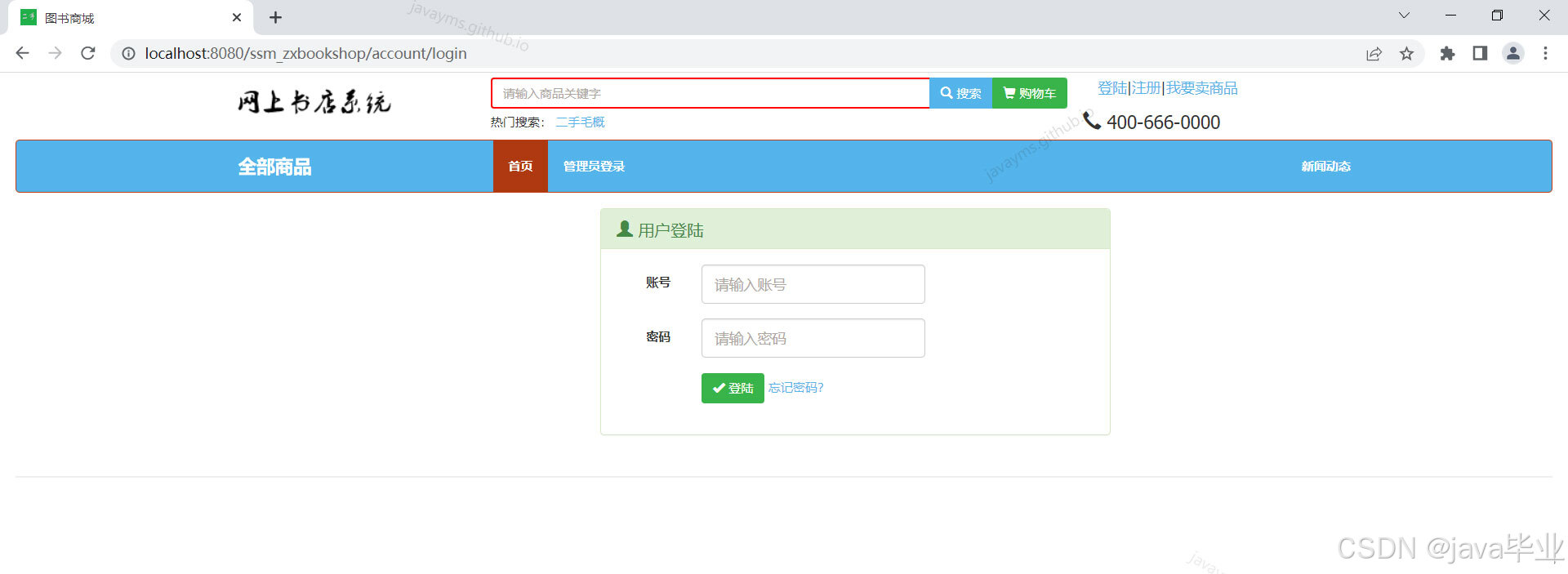Click the 网上书店系统 logo
Image resolution: width=1568 pixels, height=574 pixels.
point(314,102)
